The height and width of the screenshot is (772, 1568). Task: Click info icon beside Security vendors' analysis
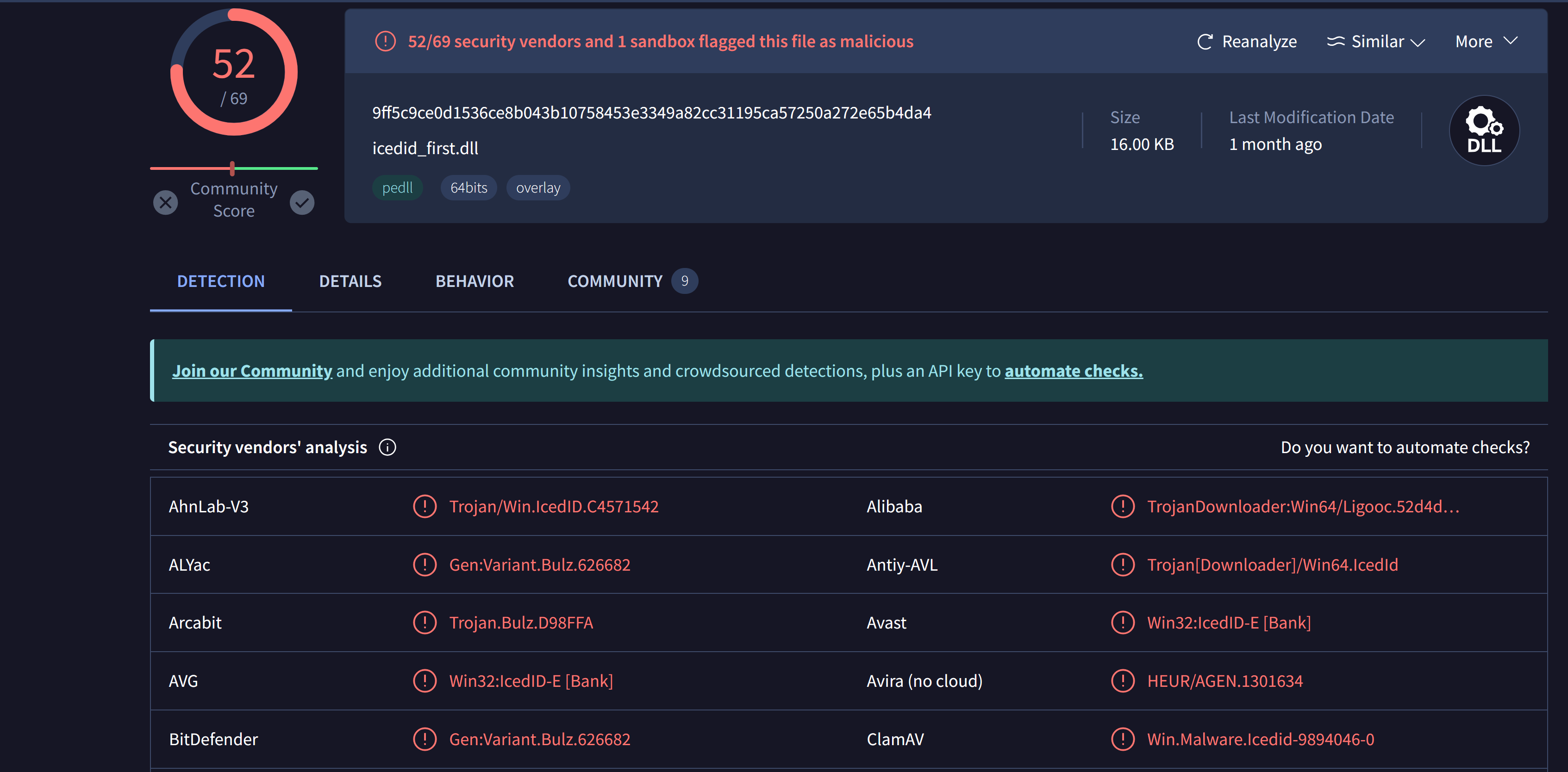(387, 447)
